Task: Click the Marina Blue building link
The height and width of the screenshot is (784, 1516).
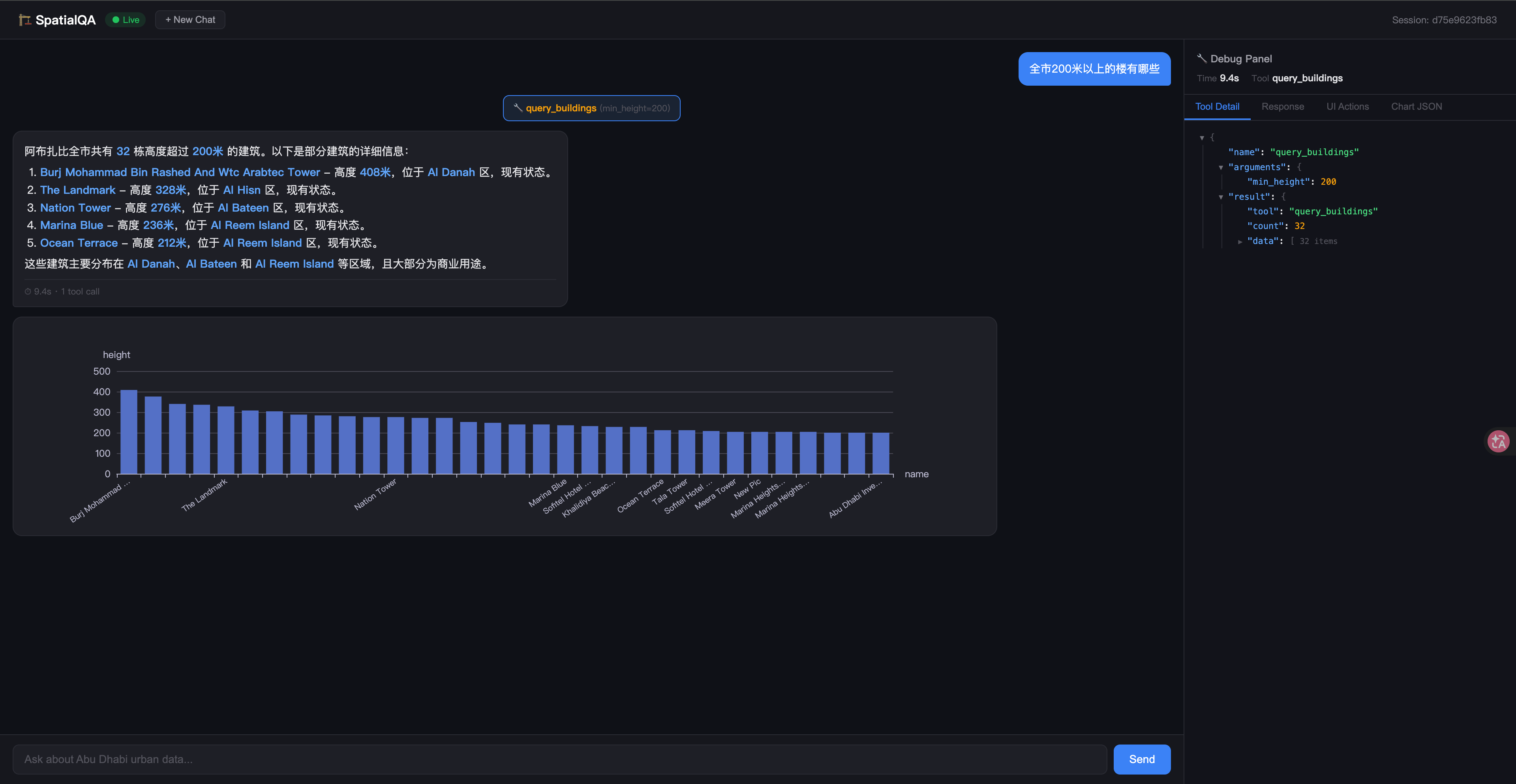Action: (x=71, y=225)
